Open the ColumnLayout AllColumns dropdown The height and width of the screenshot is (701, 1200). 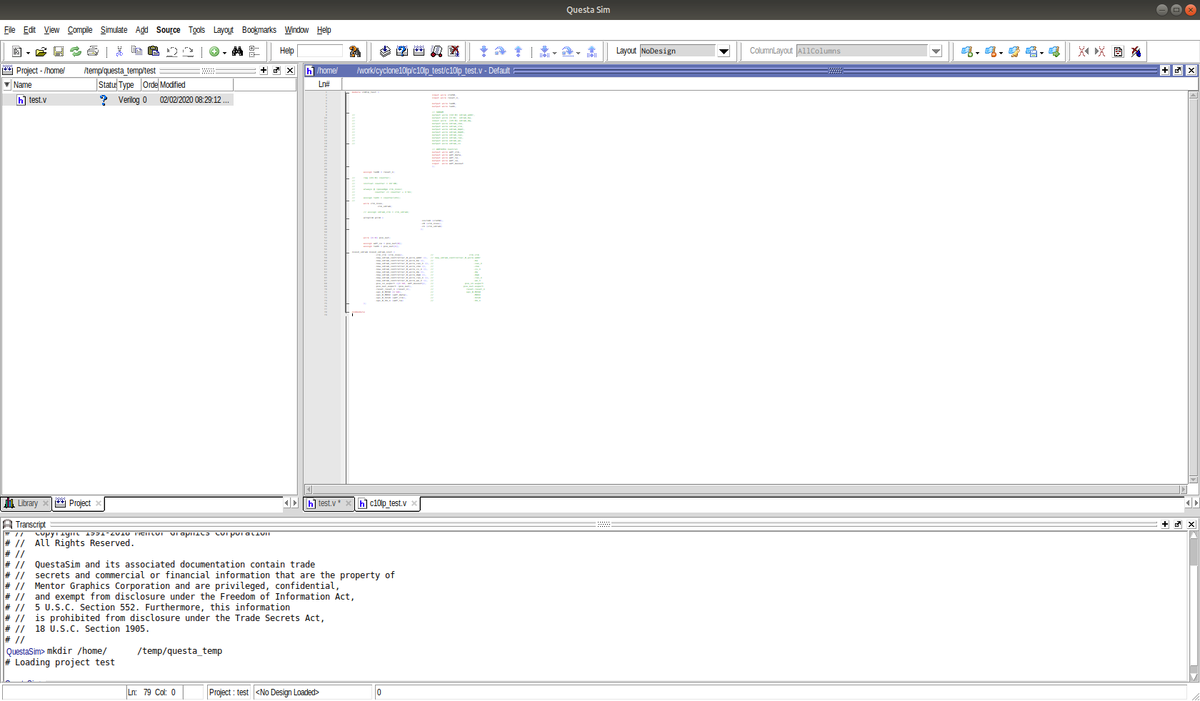coord(935,51)
